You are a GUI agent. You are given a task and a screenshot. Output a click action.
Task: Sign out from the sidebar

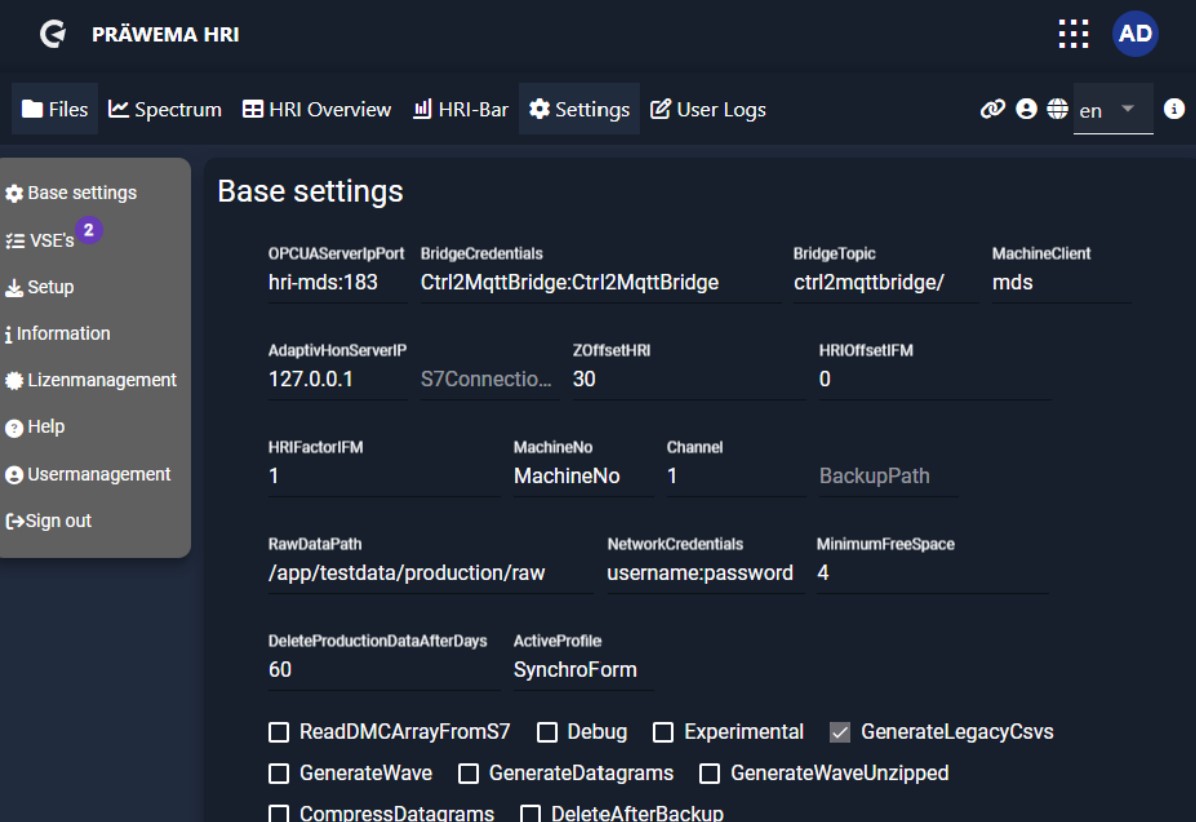[49, 521]
